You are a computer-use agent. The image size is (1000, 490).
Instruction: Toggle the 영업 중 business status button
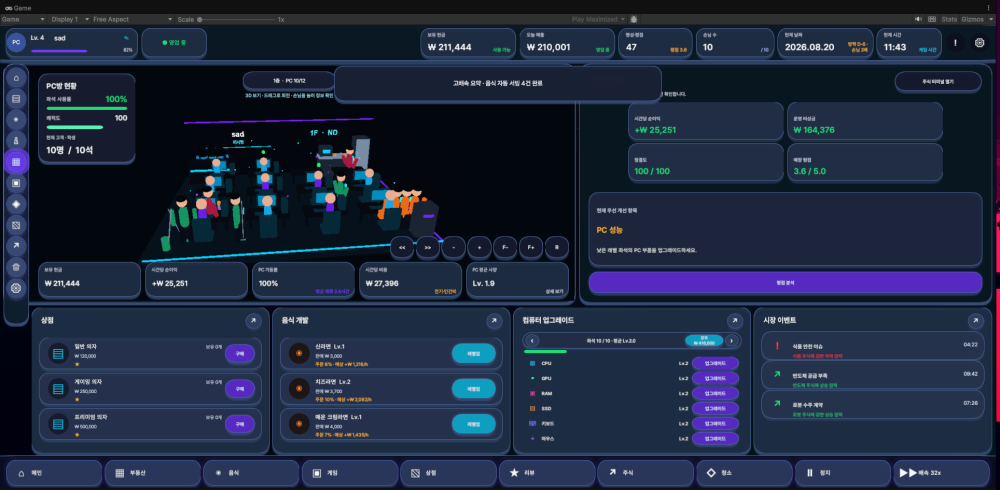click(174, 43)
